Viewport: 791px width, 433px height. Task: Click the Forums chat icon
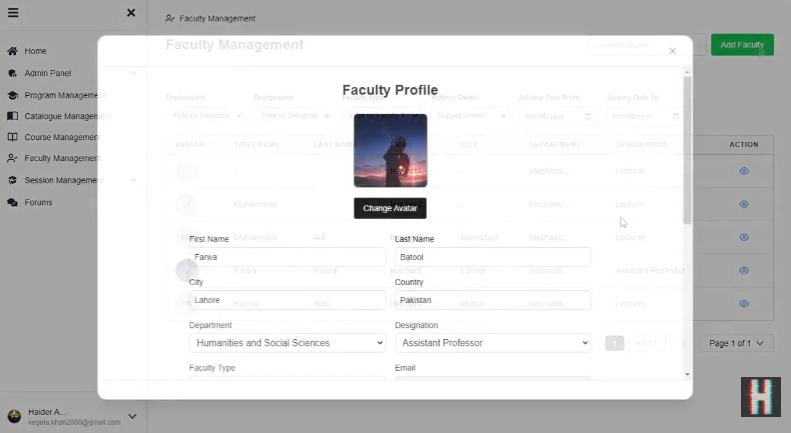[x=12, y=202]
